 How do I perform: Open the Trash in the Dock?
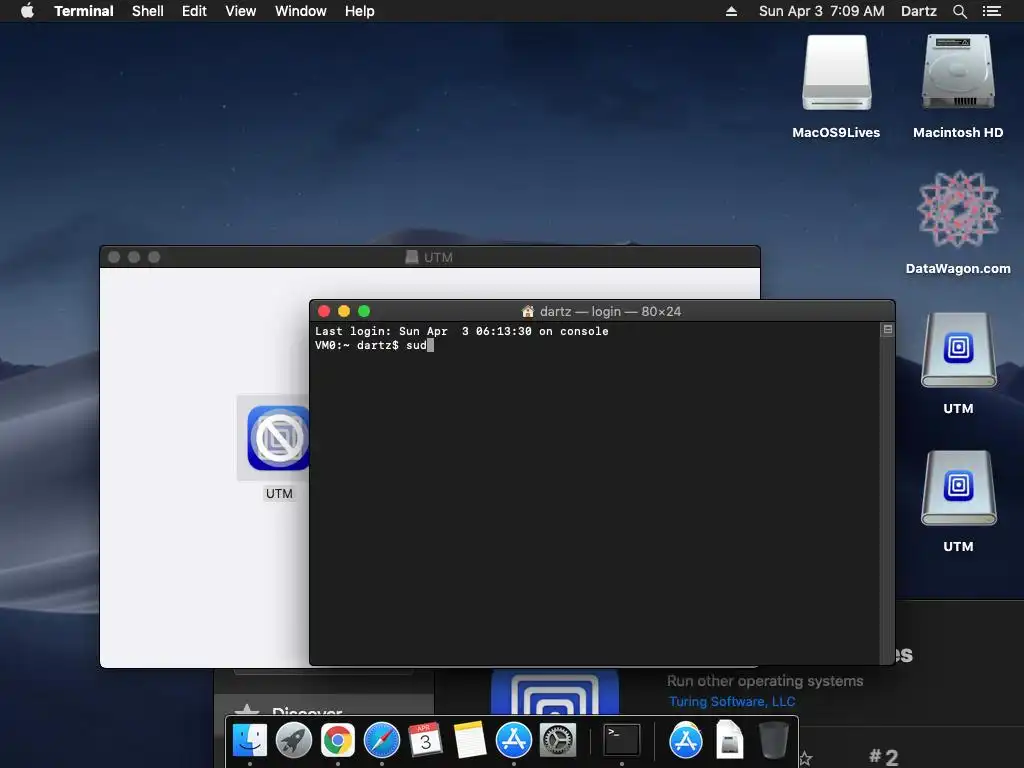pos(774,740)
